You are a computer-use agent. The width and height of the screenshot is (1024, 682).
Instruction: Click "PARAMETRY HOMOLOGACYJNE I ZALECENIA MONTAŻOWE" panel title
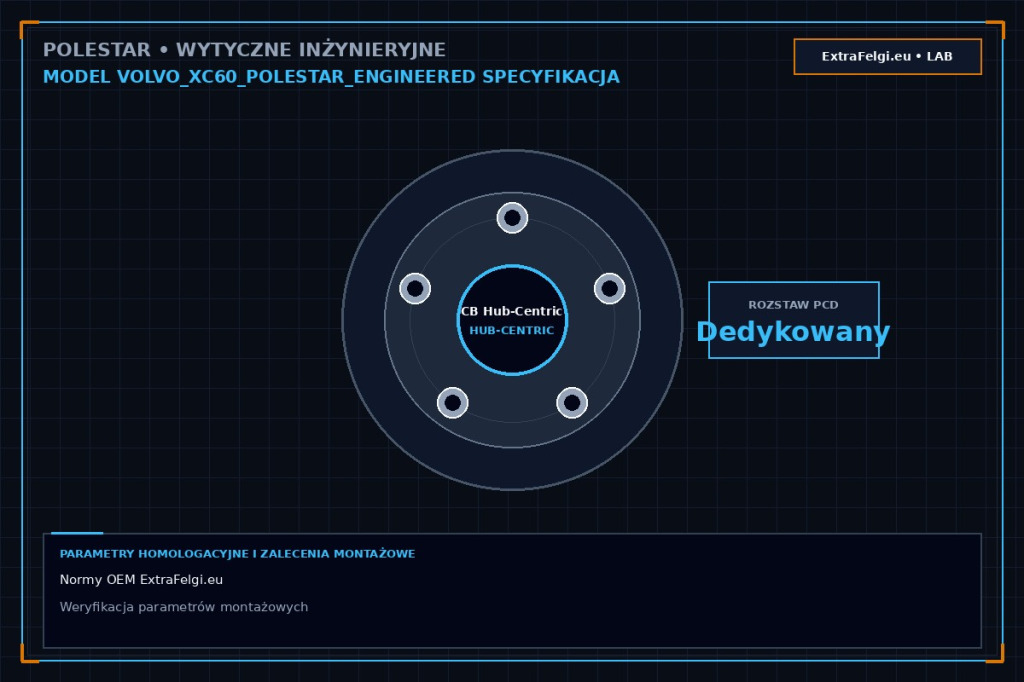(x=237, y=554)
